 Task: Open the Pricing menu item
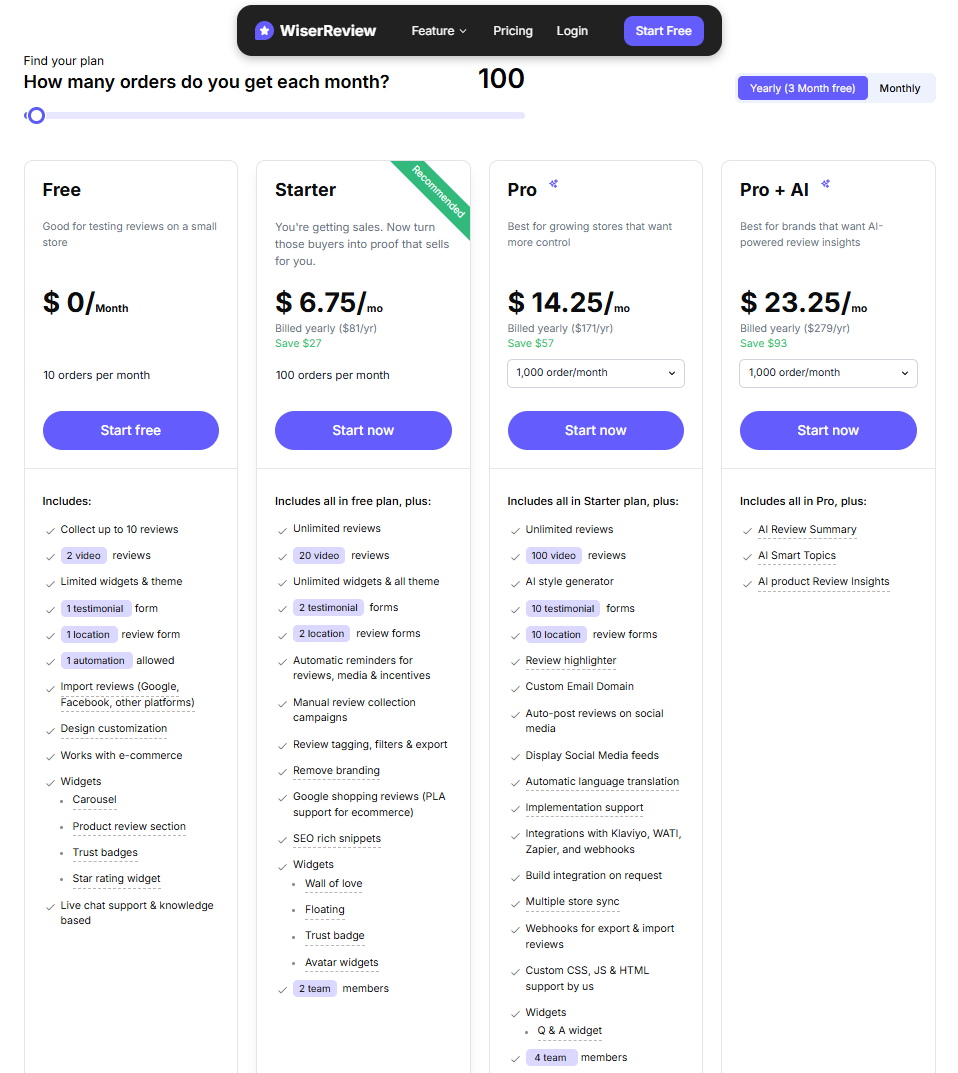click(512, 31)
